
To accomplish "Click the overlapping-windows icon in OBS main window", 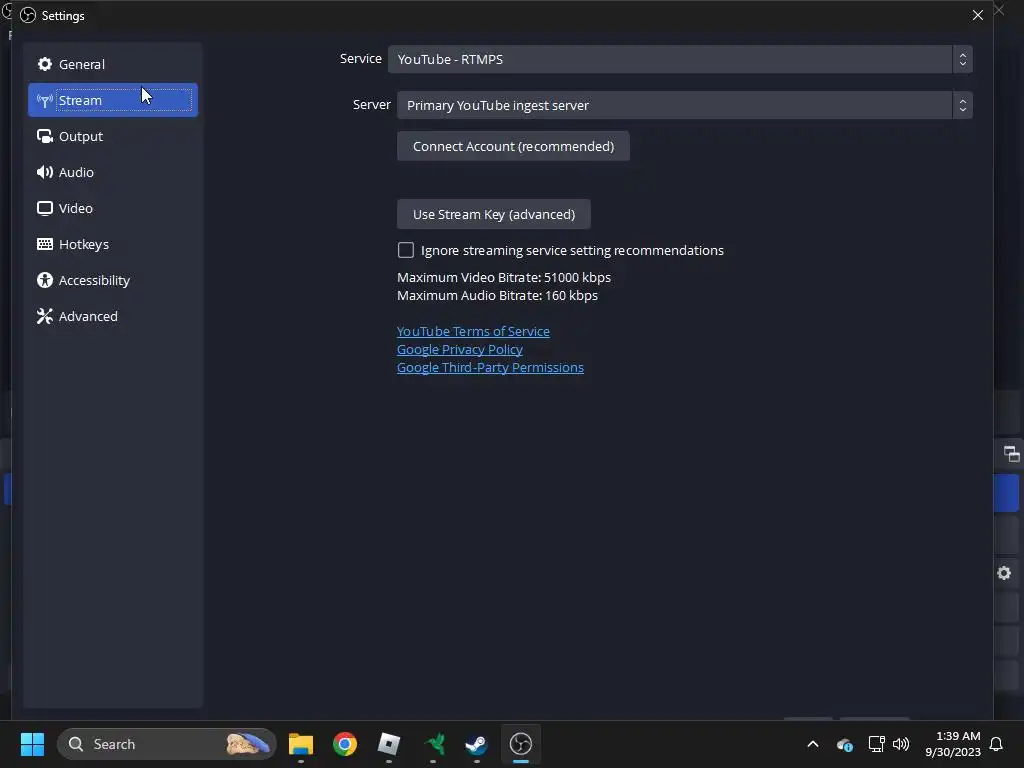I will [x=1011, y=454].
